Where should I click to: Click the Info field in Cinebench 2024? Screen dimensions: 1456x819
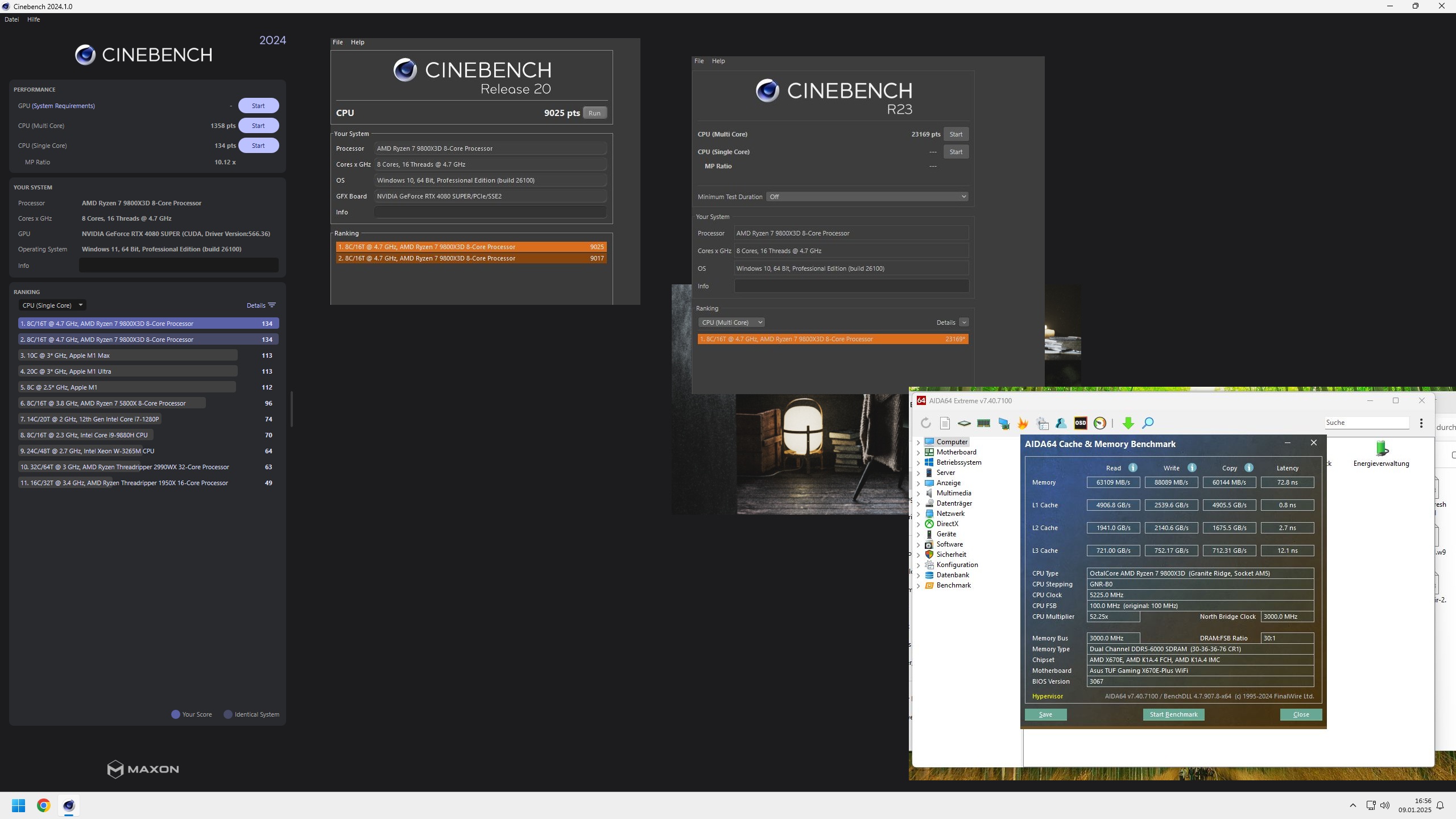tap(179, 265)
